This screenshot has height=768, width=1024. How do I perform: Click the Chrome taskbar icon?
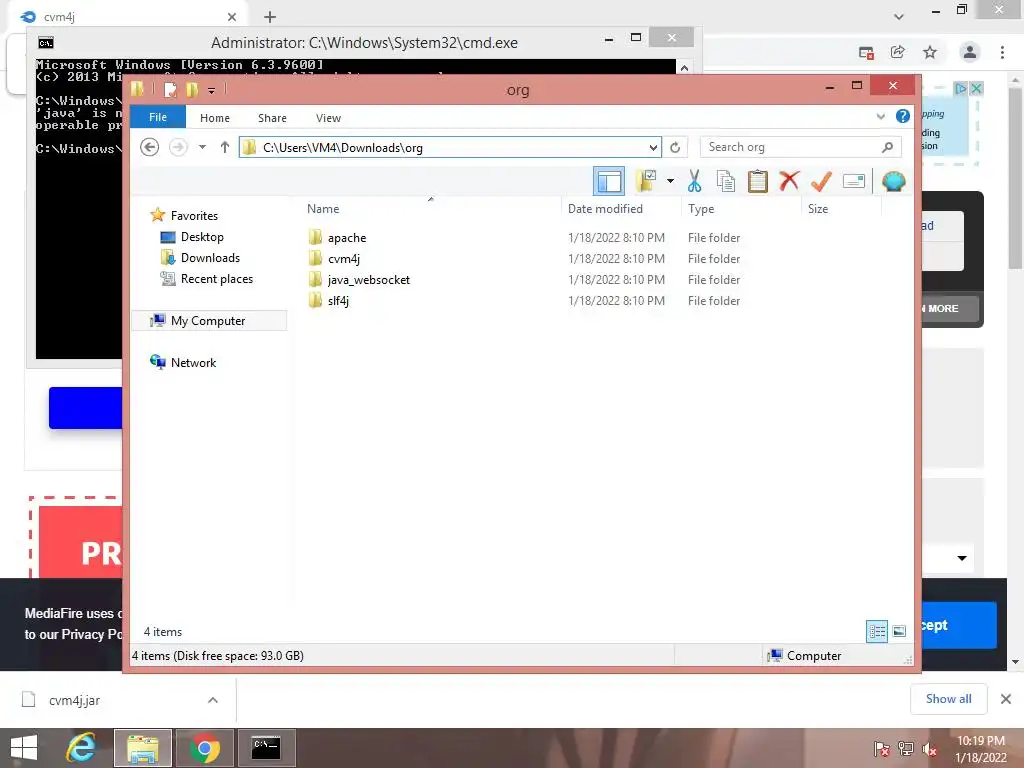coord(204,748)
